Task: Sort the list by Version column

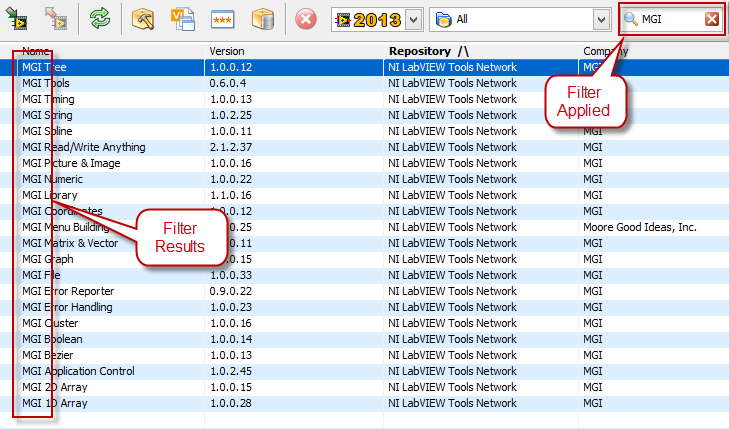Action: tap(226, 50)
